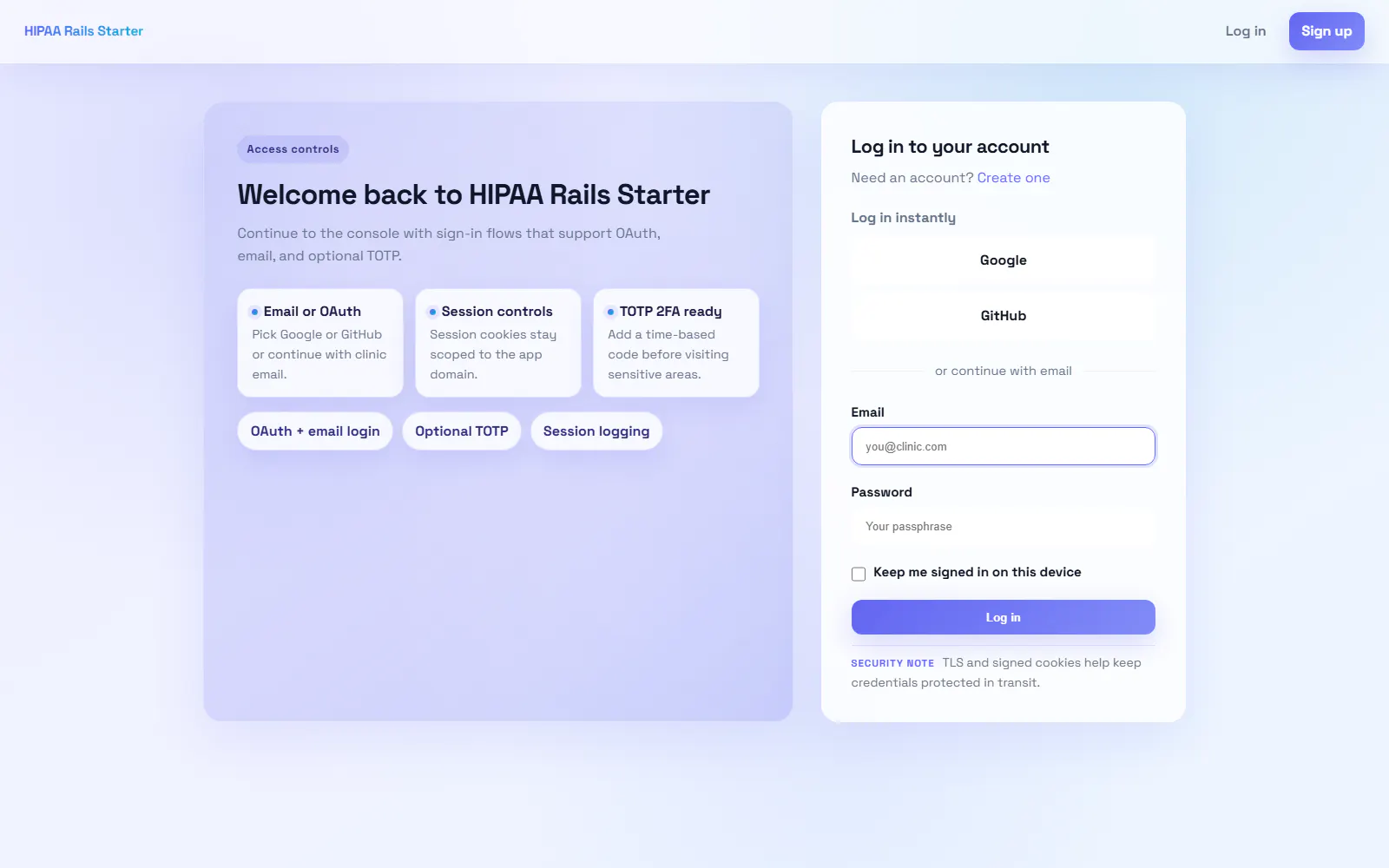The width and height of the screenshot is (1389, 868).
Task: Click the Welcome back to HIPAA Rails Starter heading
Action: pos(474,194)
